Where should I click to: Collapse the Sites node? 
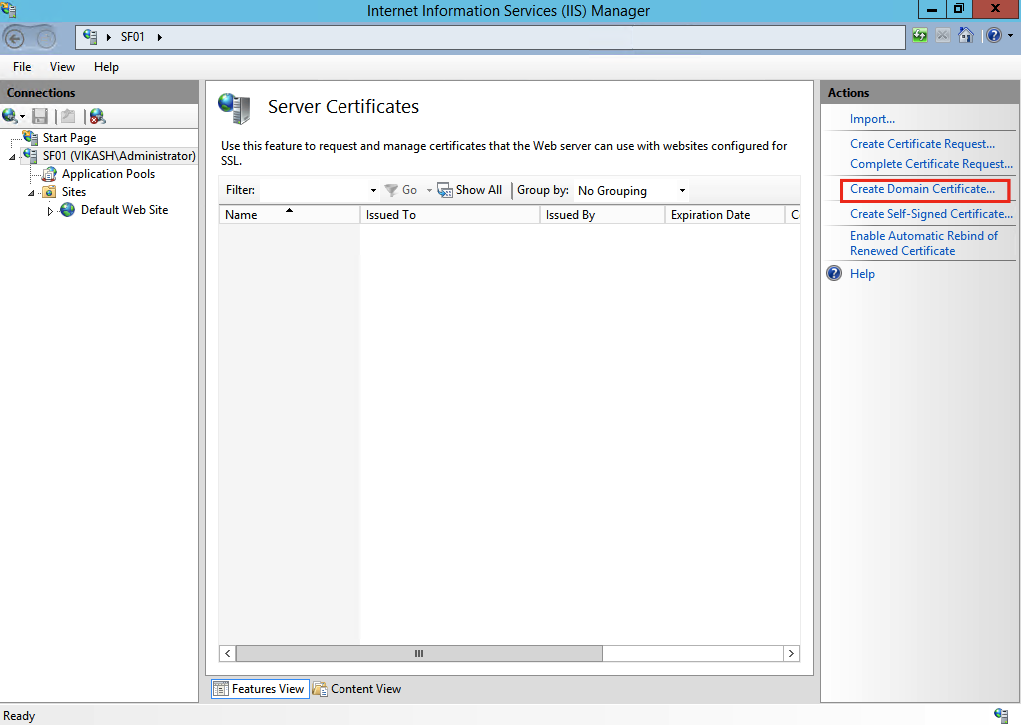coord(31,193)
